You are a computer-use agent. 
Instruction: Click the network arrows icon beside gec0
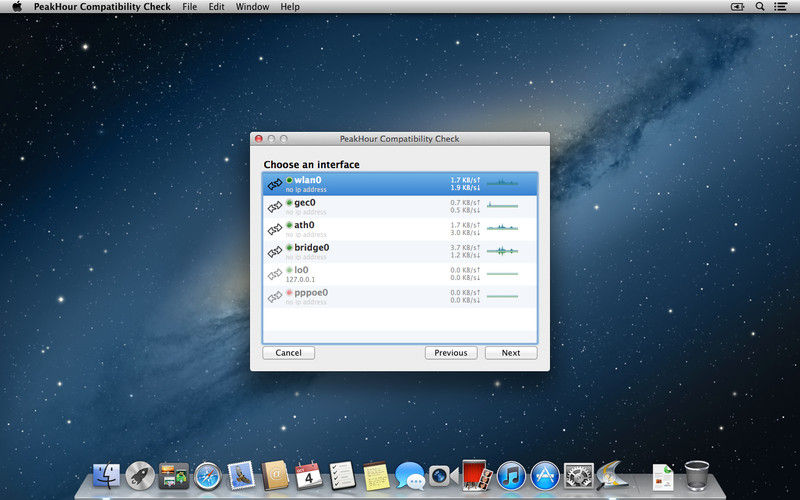[275, 207]
